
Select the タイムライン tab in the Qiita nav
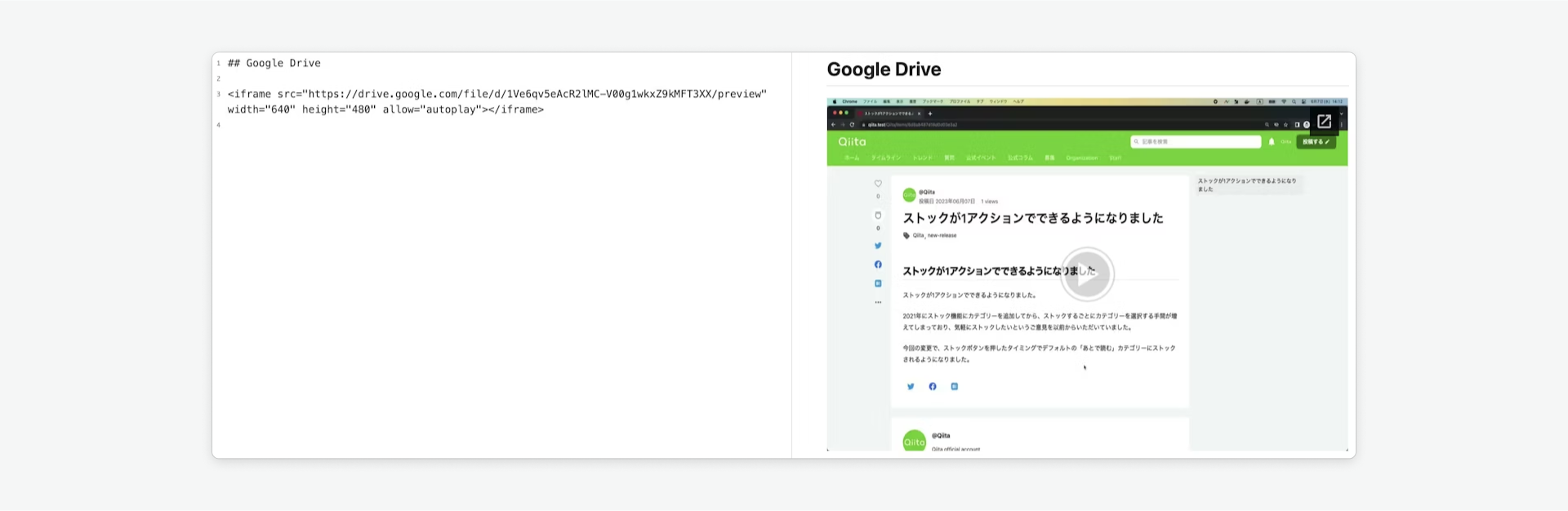886,158
